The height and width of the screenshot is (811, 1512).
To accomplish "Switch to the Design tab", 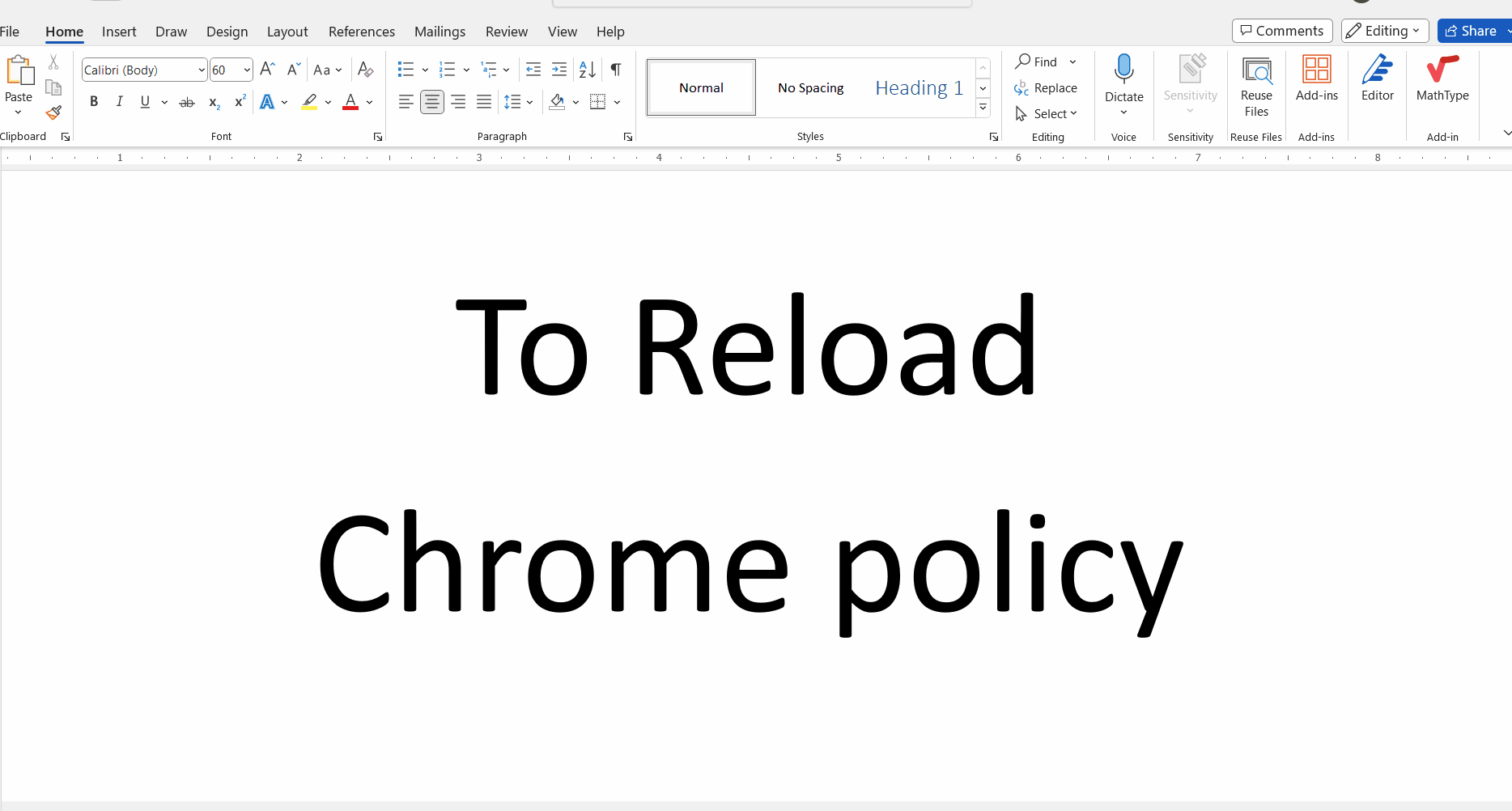I will 227,32.
